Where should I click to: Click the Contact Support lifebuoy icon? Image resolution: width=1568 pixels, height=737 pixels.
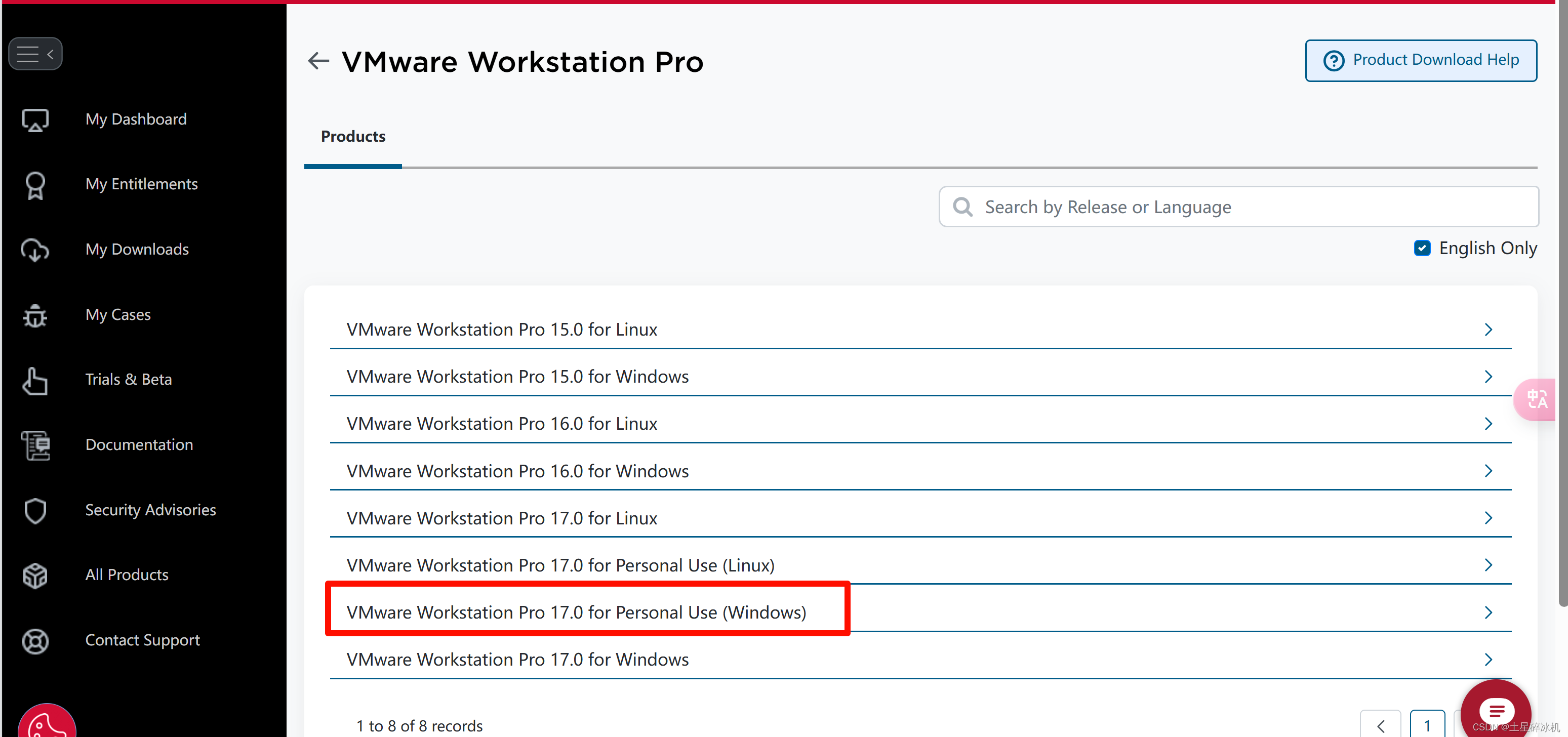35,641
